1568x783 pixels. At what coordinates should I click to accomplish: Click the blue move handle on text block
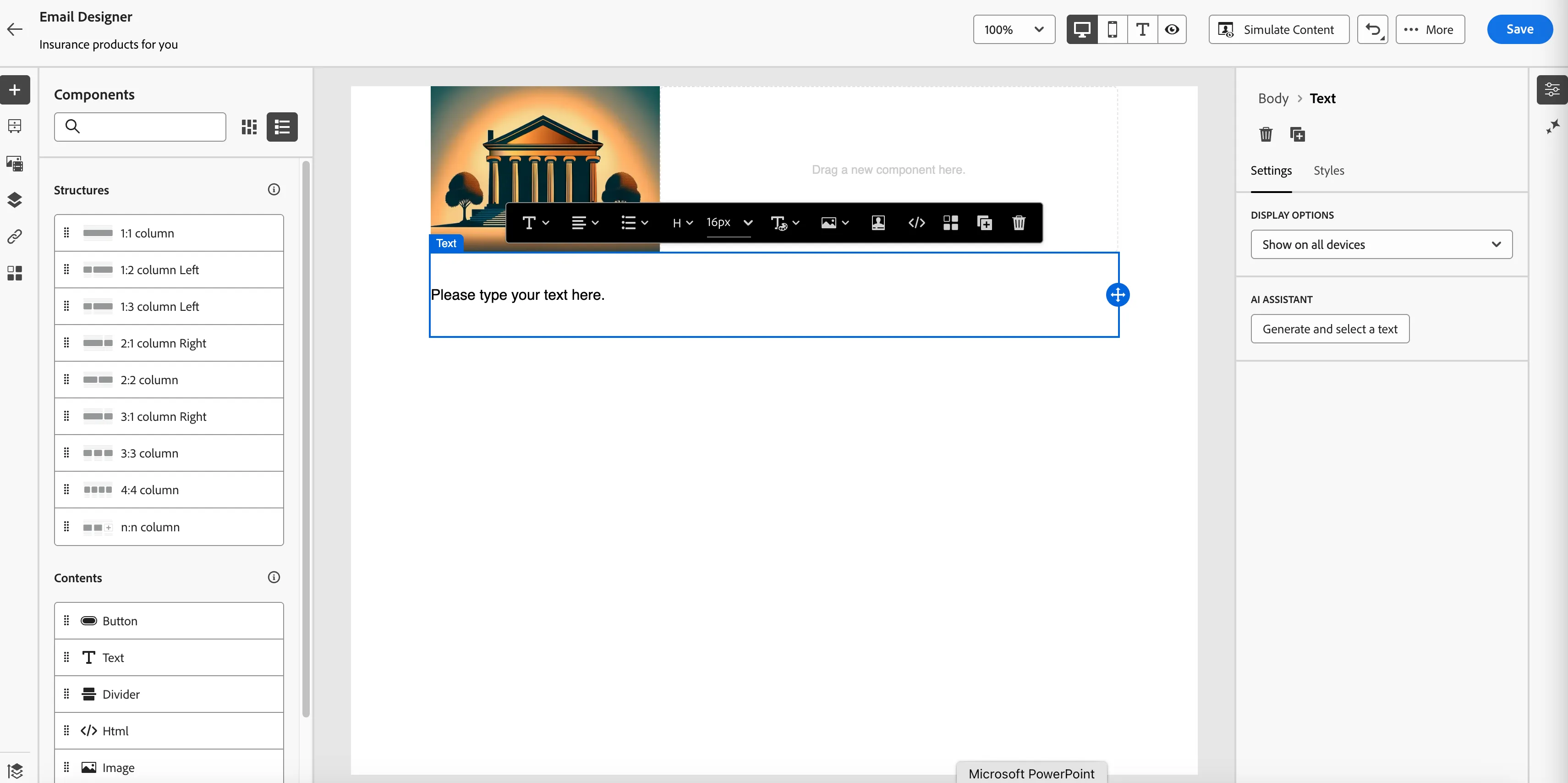[1118, 295]
